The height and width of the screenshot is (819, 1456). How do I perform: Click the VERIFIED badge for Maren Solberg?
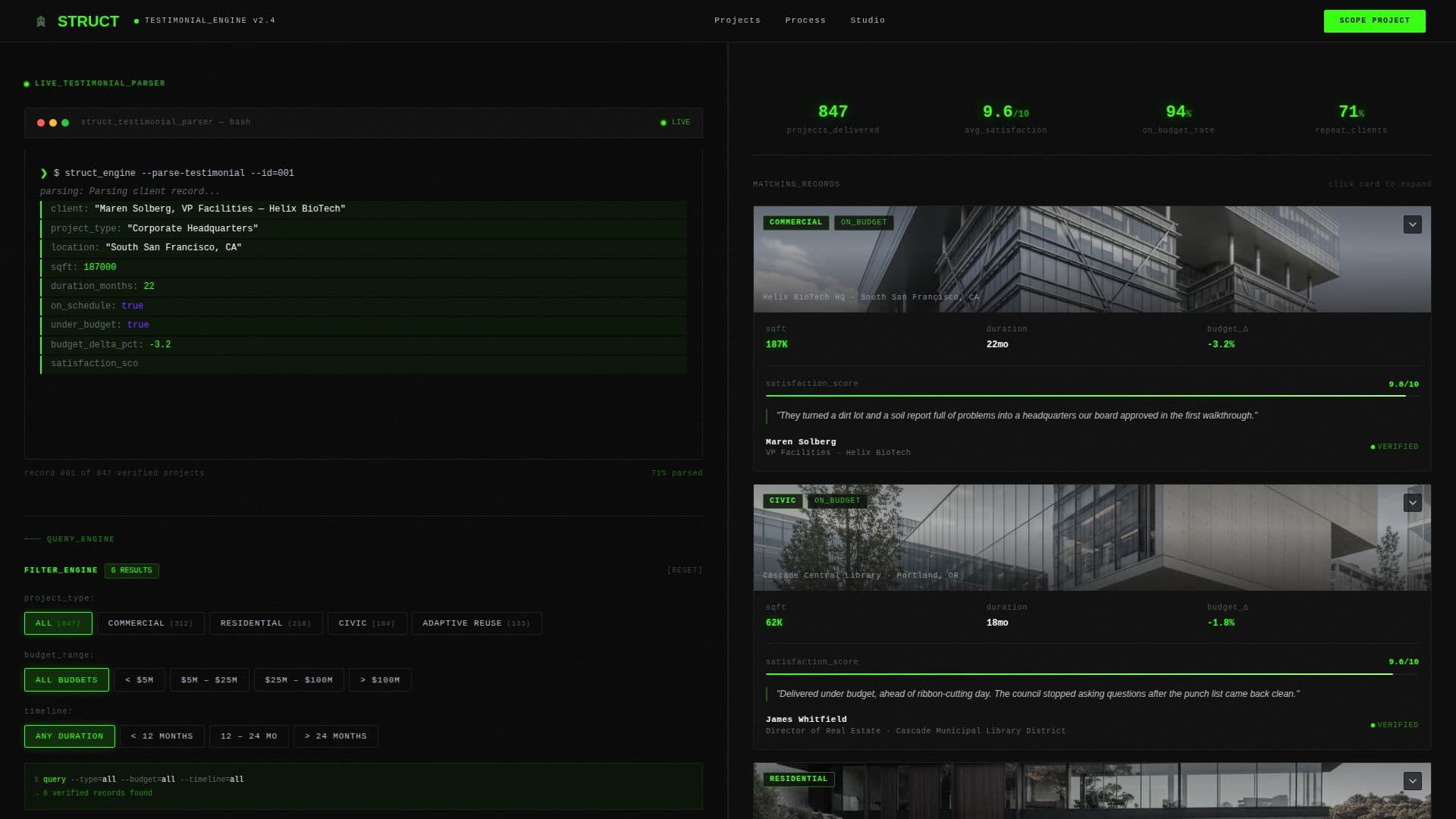coord(1395,447)
